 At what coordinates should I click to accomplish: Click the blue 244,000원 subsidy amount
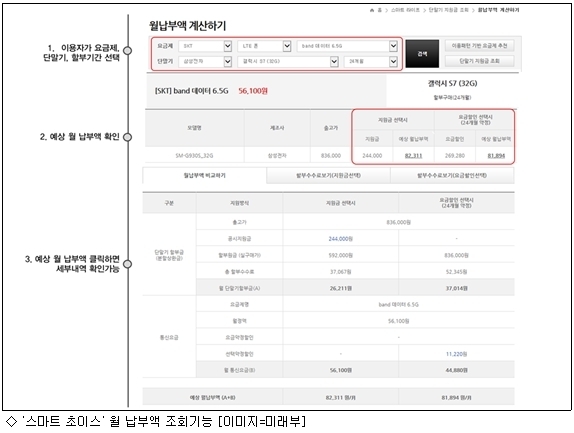coord(340,239)
